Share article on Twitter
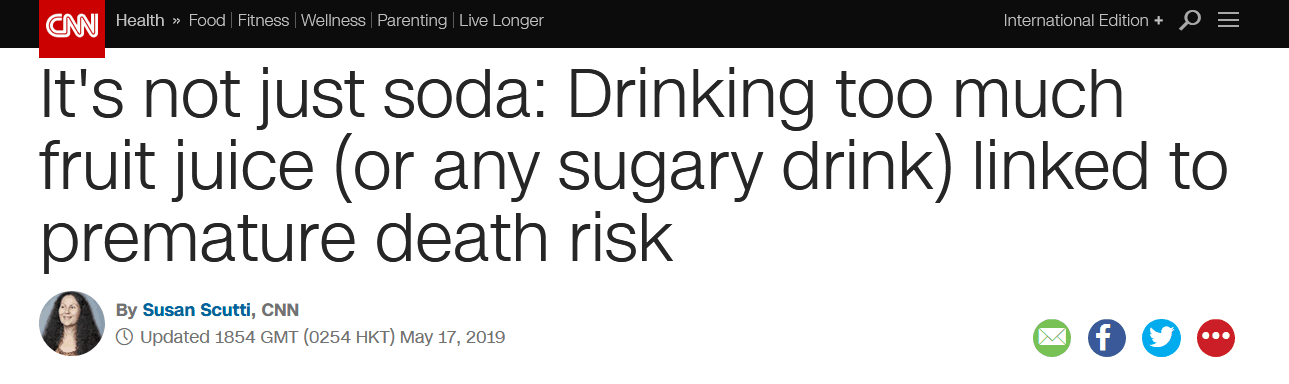This screenshot has width=1289, height=384. pyautogui.click(x=1161, y=338)
